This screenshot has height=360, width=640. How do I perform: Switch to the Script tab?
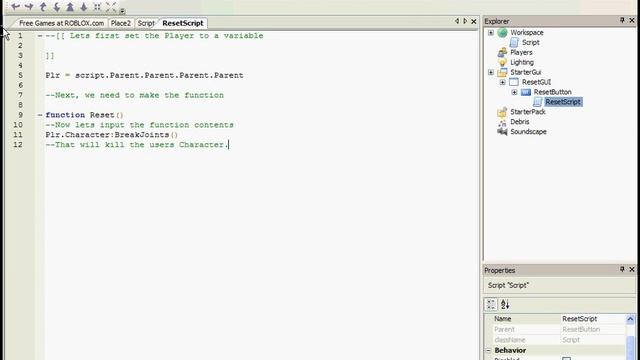point(146,23)
